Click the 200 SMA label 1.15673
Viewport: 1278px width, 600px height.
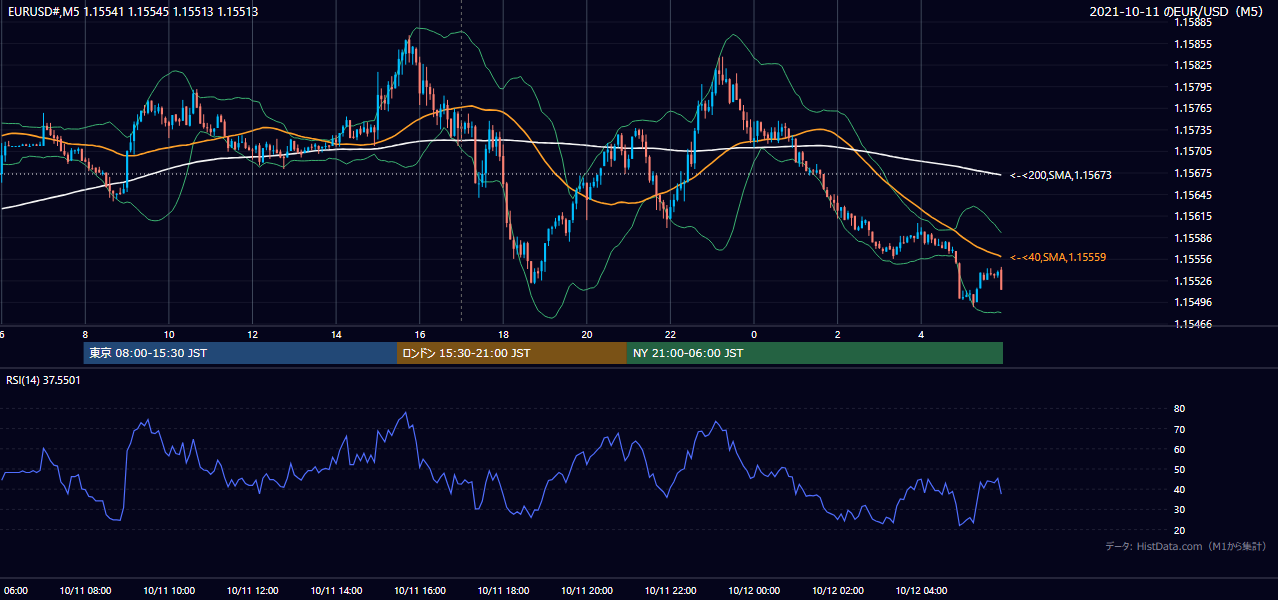[1061, 175]
